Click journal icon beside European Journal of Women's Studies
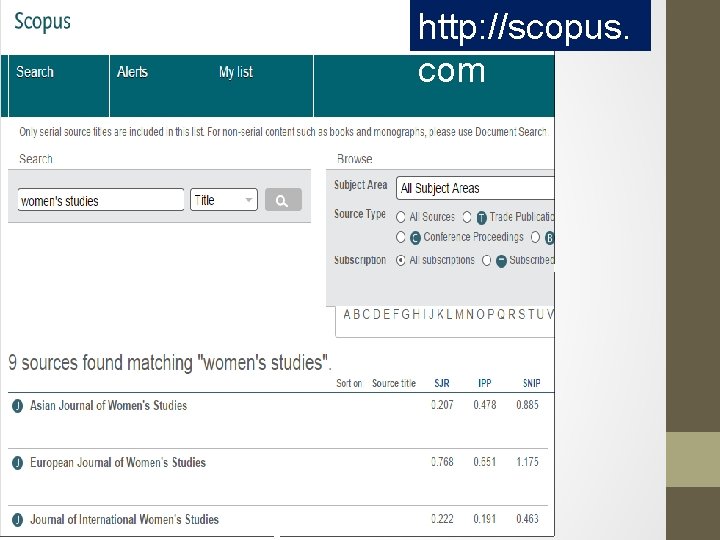The height and width of the screenshot is (540, 720). click(x=17, y=463)
